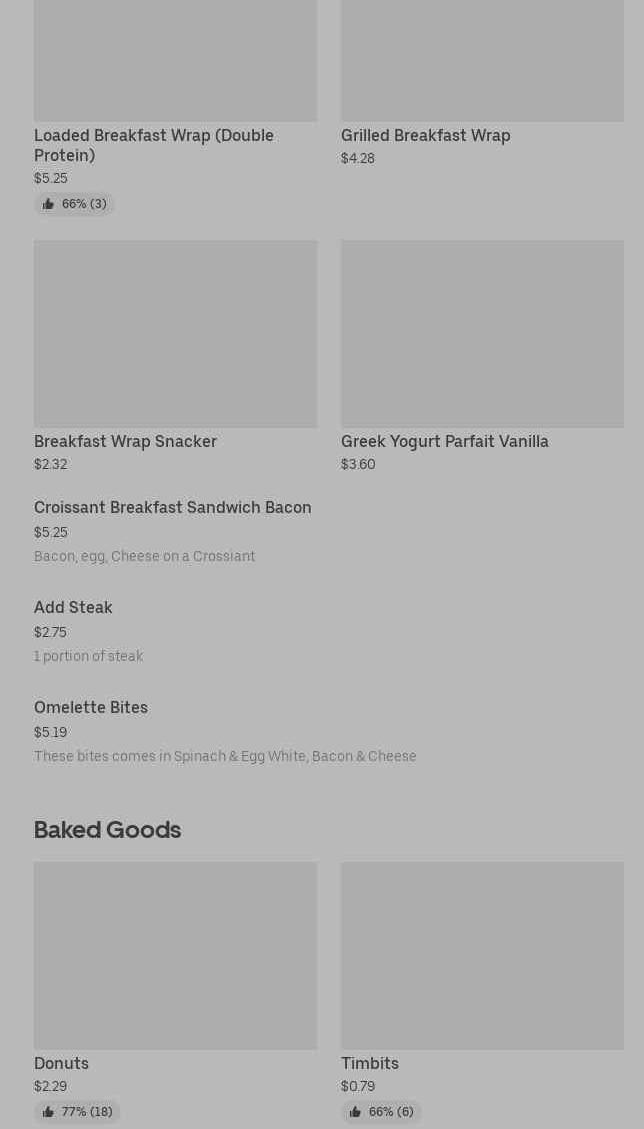Select the Add Steak menu item

click(x=73, y=608)
